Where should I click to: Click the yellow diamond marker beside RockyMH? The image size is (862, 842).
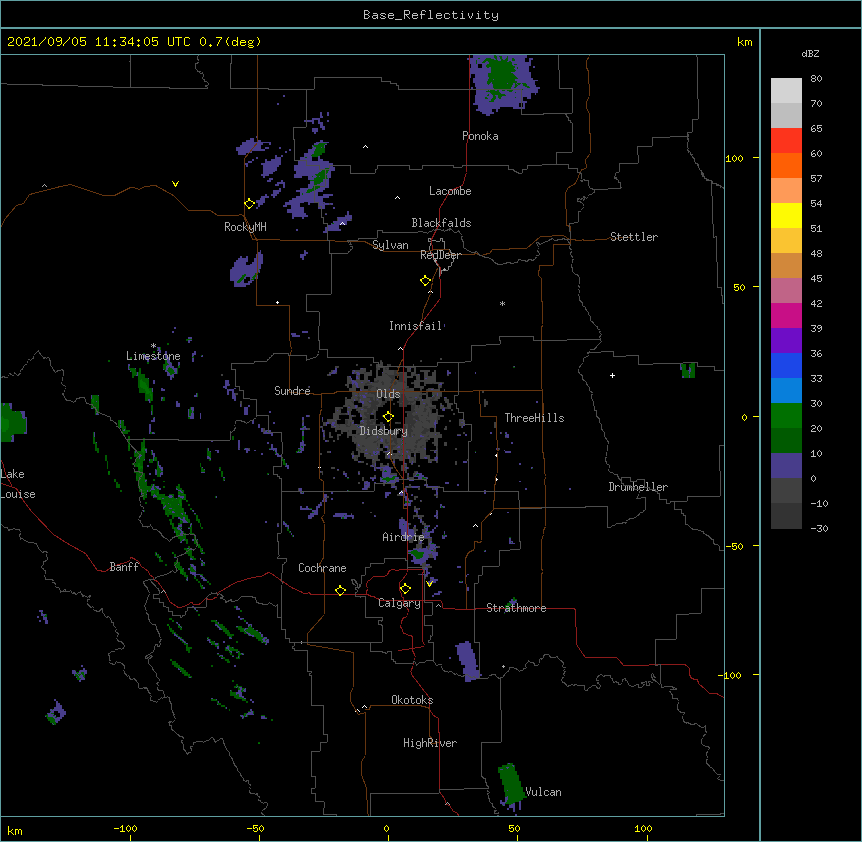click(249, 204)
